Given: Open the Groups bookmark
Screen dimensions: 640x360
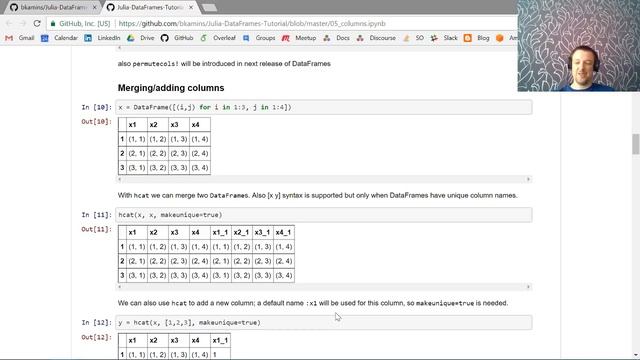Looking at the screenshot, I should tap(259, 38).
